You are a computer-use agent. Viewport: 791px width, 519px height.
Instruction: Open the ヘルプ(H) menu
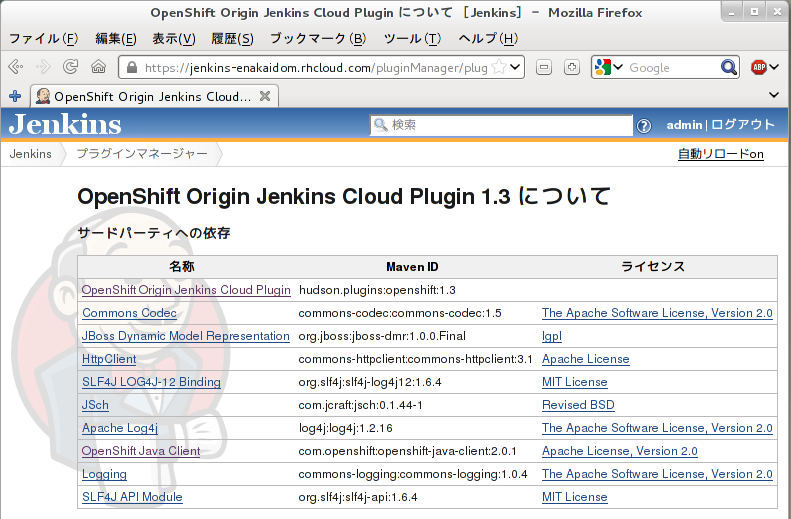(x=488, y=39)
